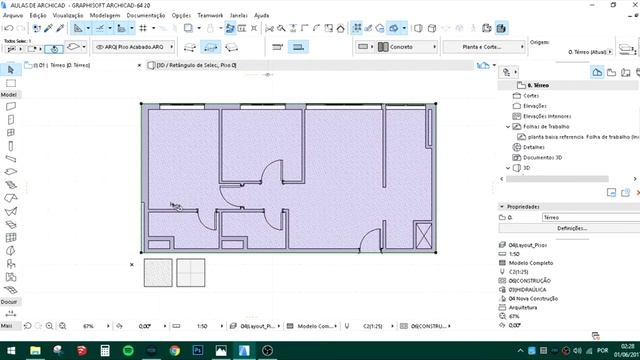Open Photoshop from the taskbar
This screenshot has width=640, height=360.
tap(198, 351)
